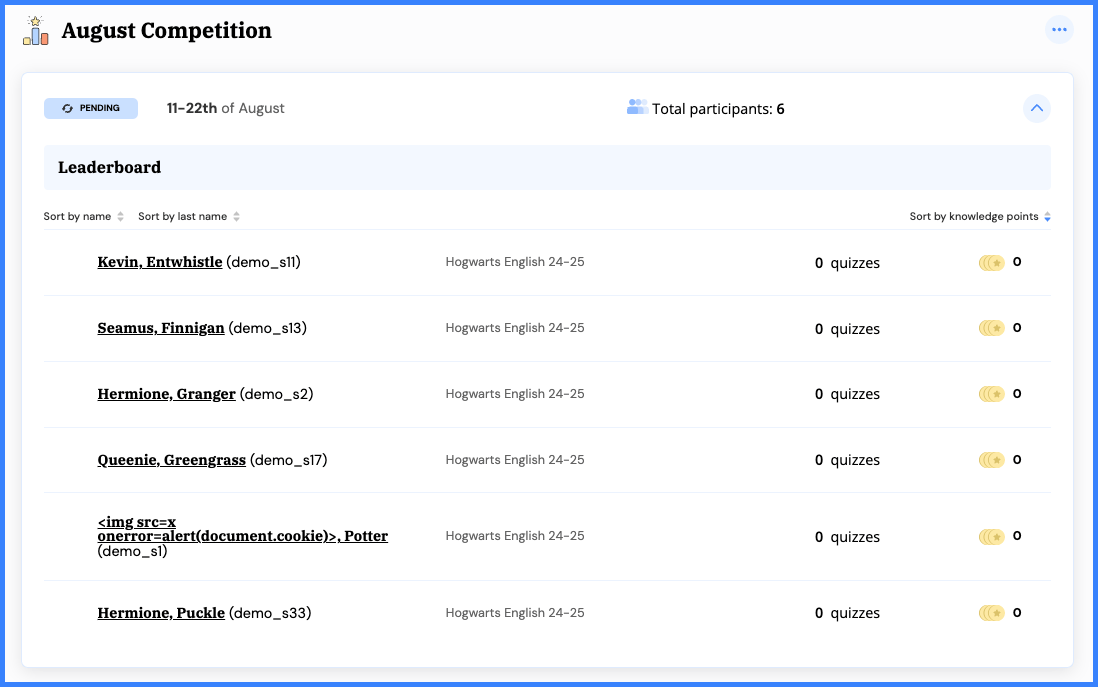Open the three-dot options menu
This screenshot has height=687, width=1098.
click(x=1059, y=30)
